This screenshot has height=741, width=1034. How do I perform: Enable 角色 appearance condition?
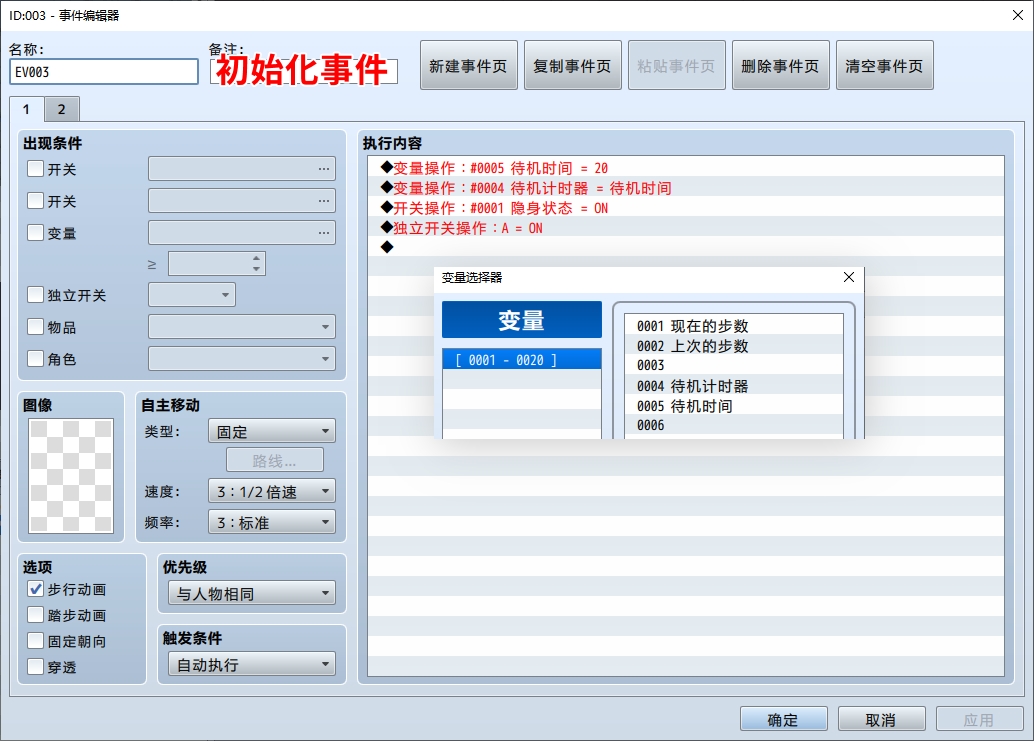[x=36, y=359]
